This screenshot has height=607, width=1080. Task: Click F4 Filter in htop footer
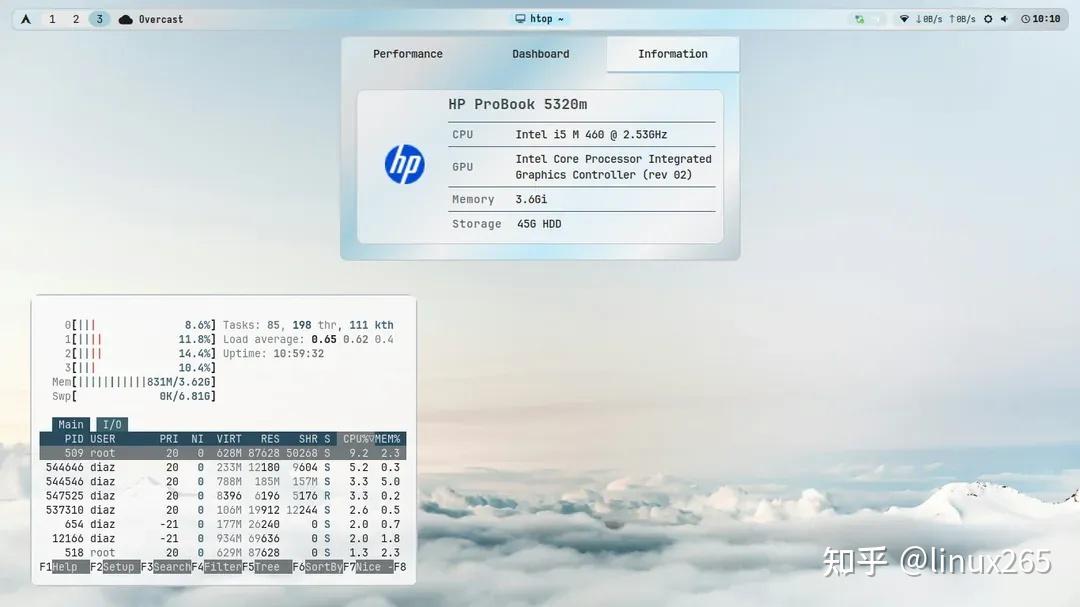216,567
